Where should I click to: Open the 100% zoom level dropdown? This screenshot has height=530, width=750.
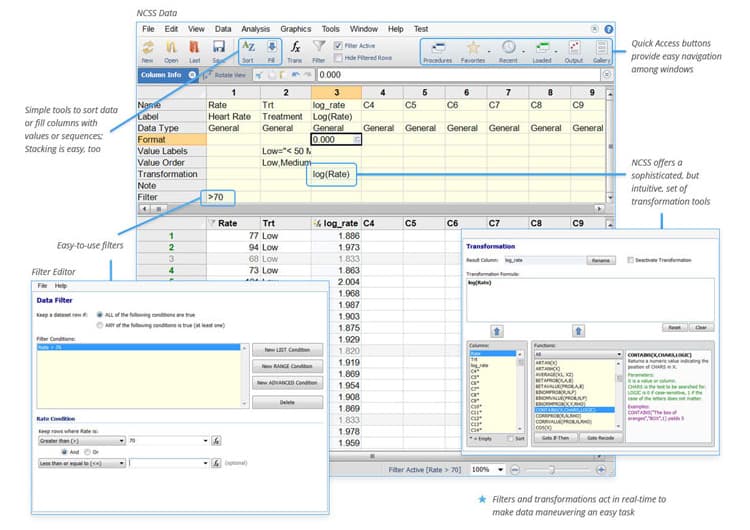(x=487, y=470)
